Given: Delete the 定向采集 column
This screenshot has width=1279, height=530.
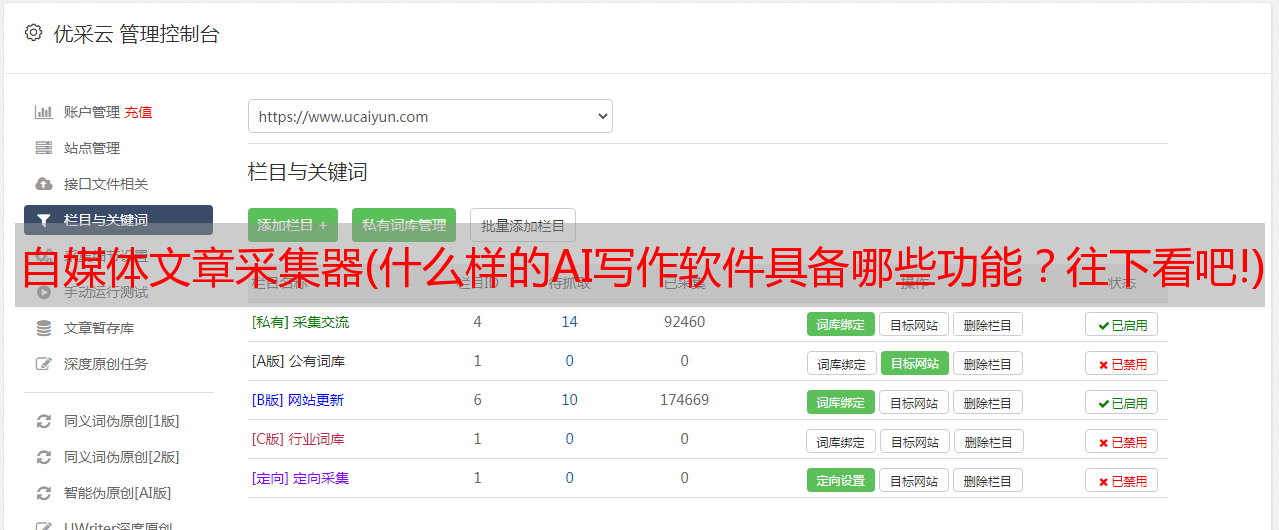Looking at the screenshot, I should (987, 480).
